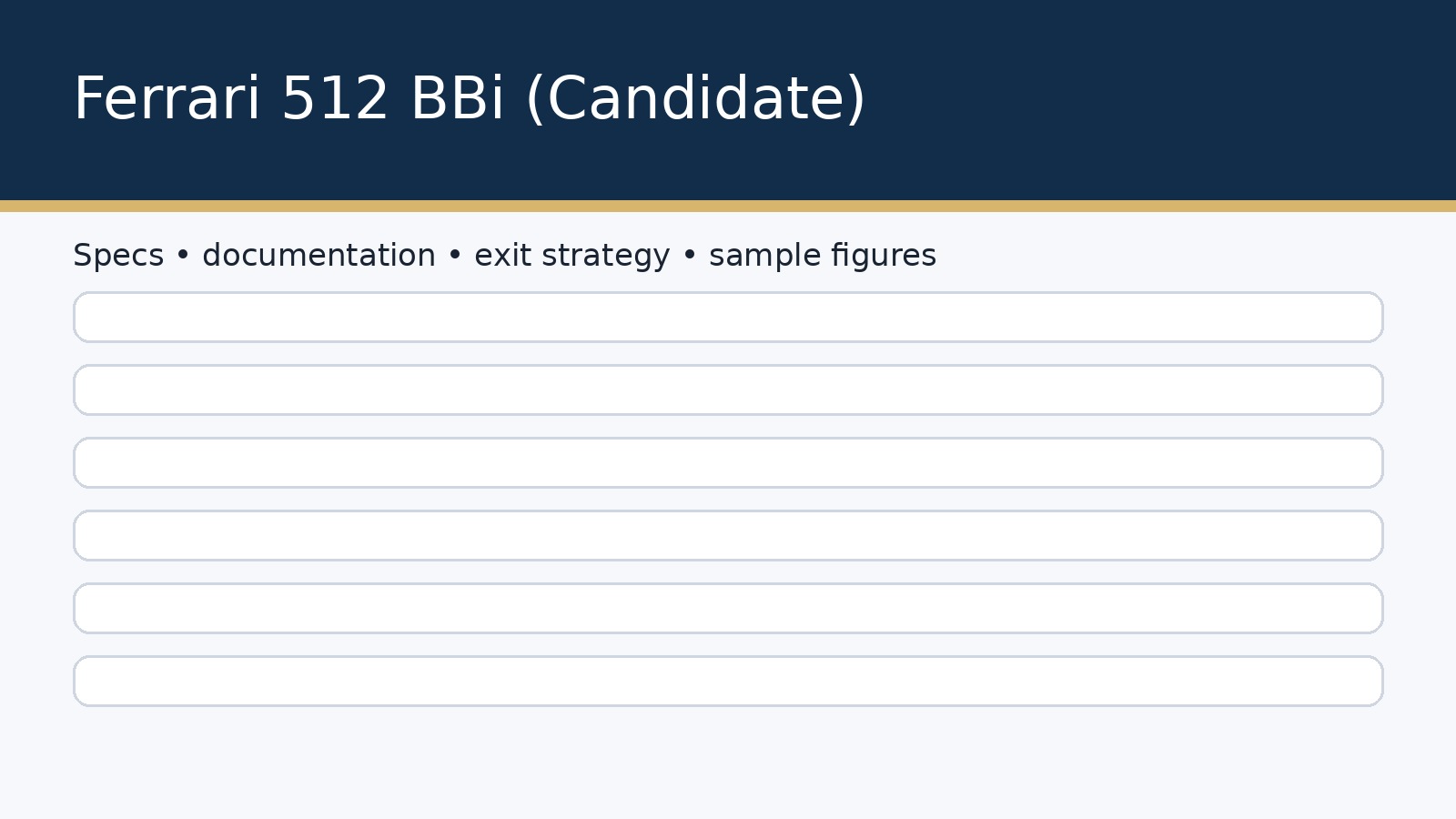Click "documentation" in the subtitle line
Image resolution: width=1456 pixels, height=819 pixels.
pyautogui.click(x=318, y=256)
